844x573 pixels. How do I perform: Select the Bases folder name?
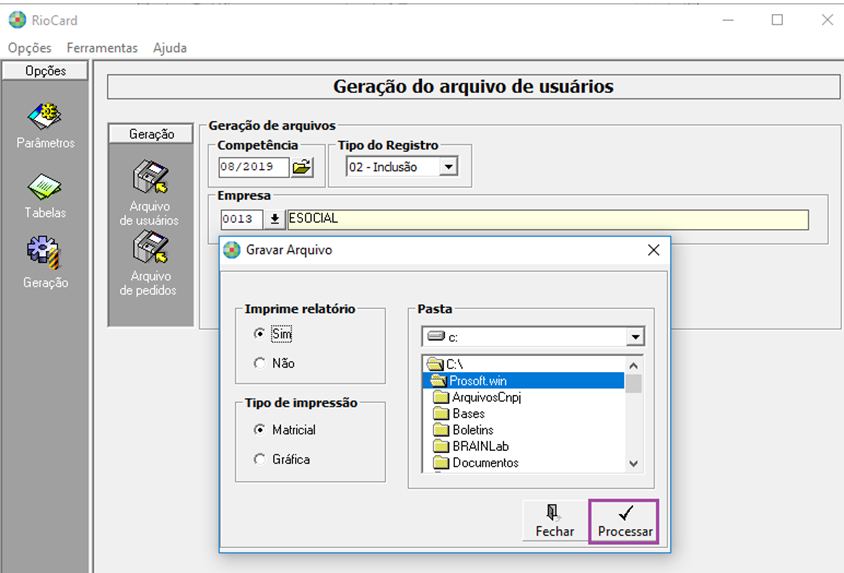coord(468,414)
